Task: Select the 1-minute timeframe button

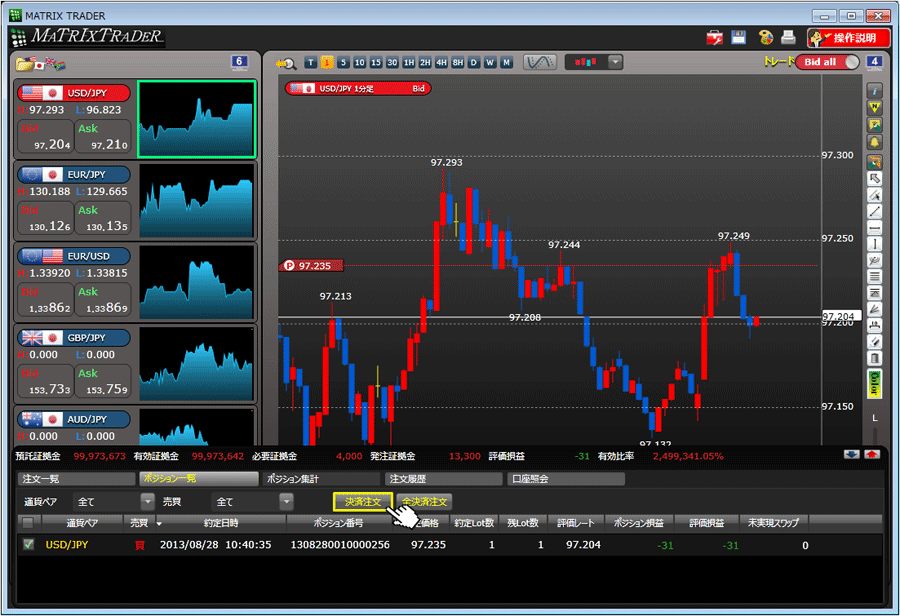Action: [327, 63]
